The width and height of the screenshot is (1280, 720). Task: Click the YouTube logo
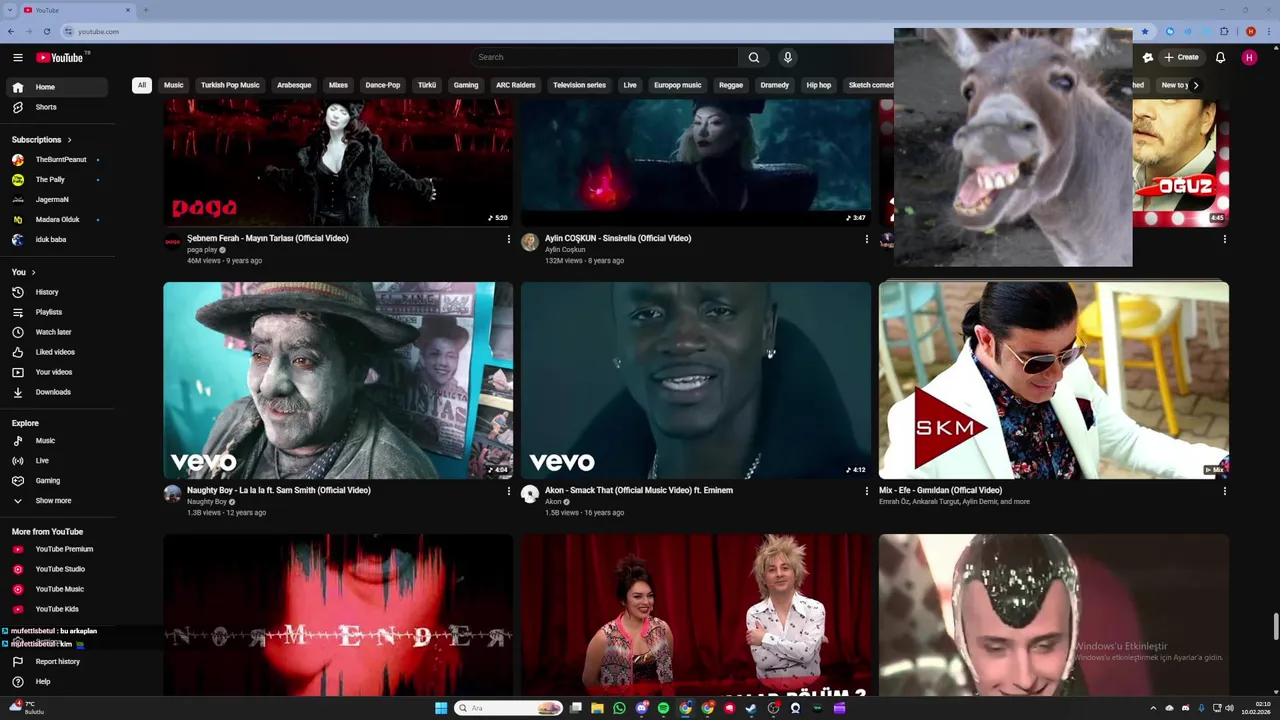tap(60, 57)
